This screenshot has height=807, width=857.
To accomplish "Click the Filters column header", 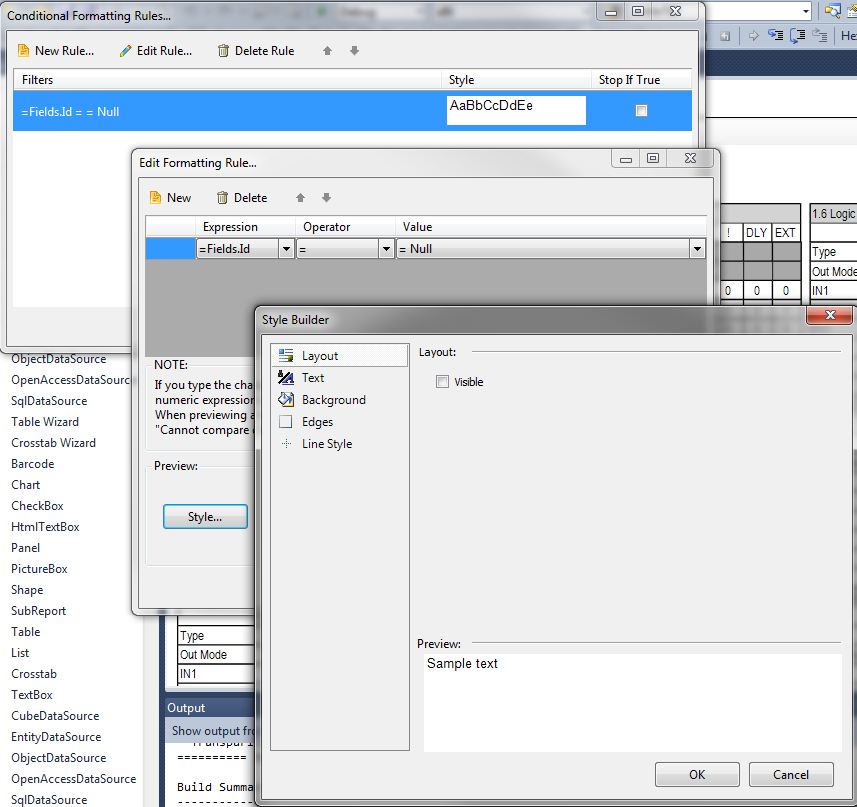I will (227, 80).
